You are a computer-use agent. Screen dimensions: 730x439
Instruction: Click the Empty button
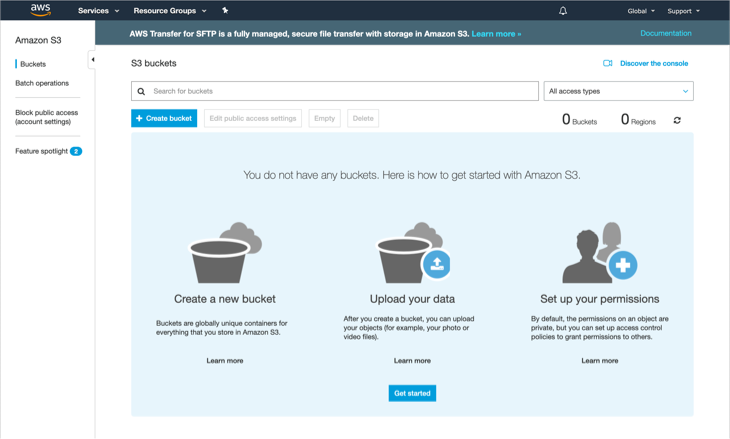324,118
